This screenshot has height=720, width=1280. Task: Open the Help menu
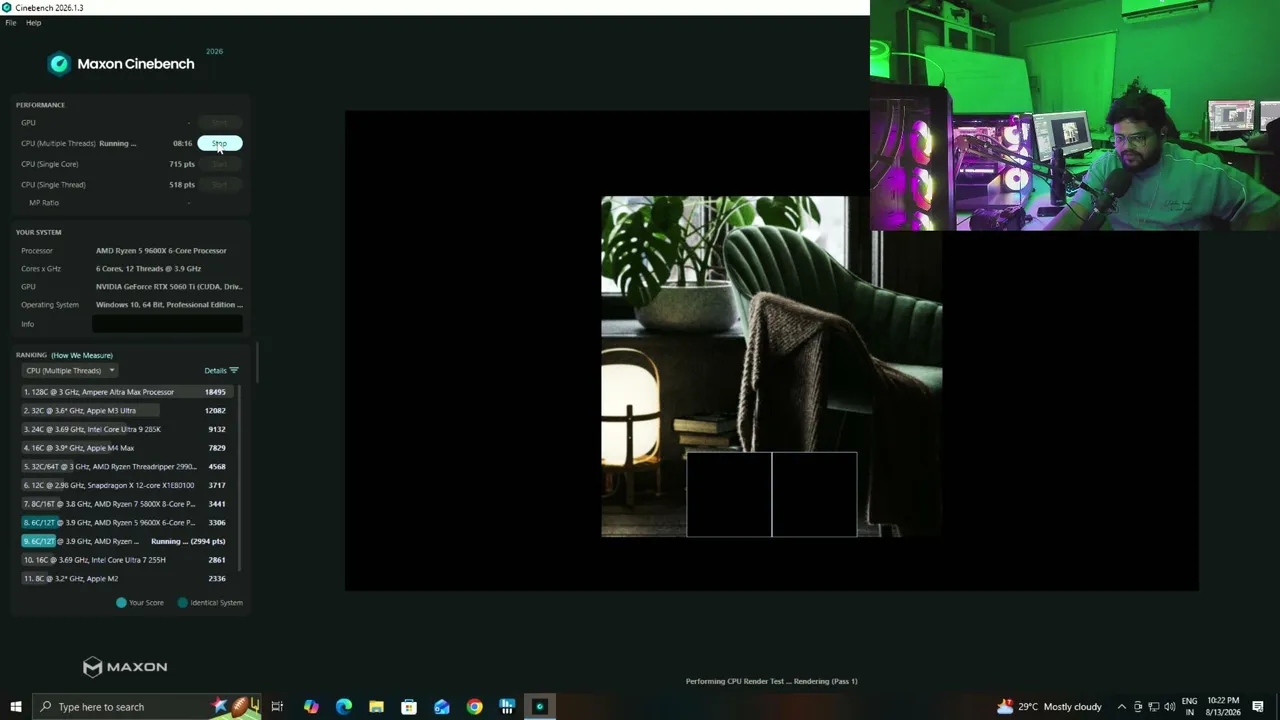(33, 22)
